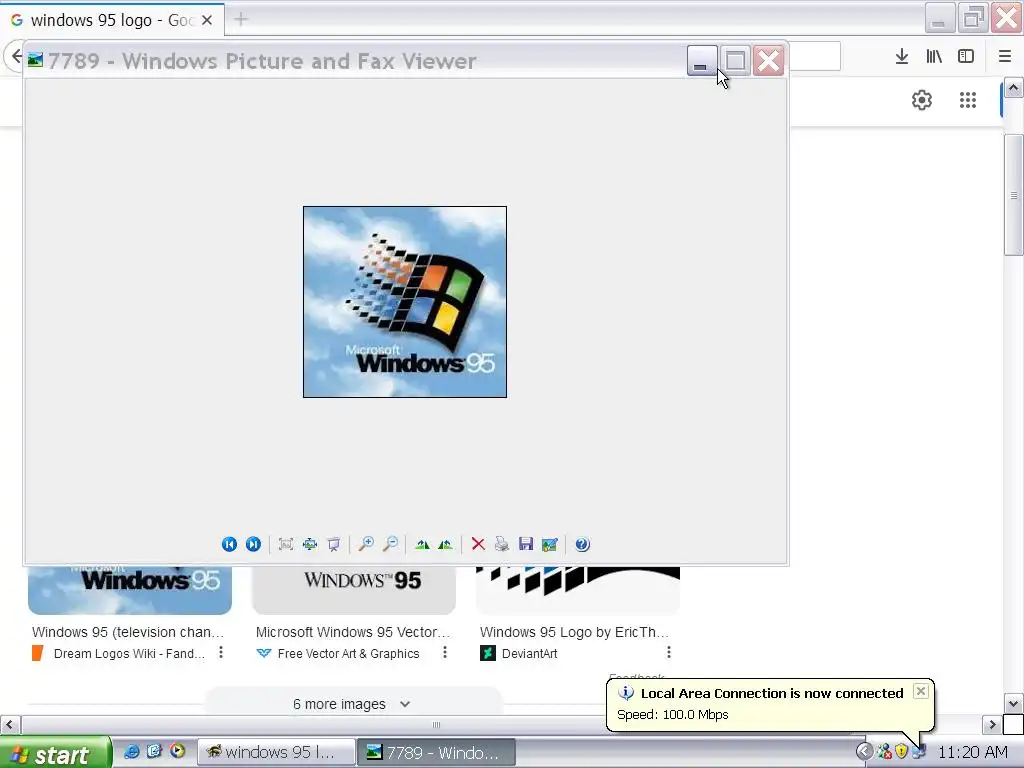Switch to windows 95 l... taskbar button
The height and width of the screenshot is (768, 1024).
276,752
